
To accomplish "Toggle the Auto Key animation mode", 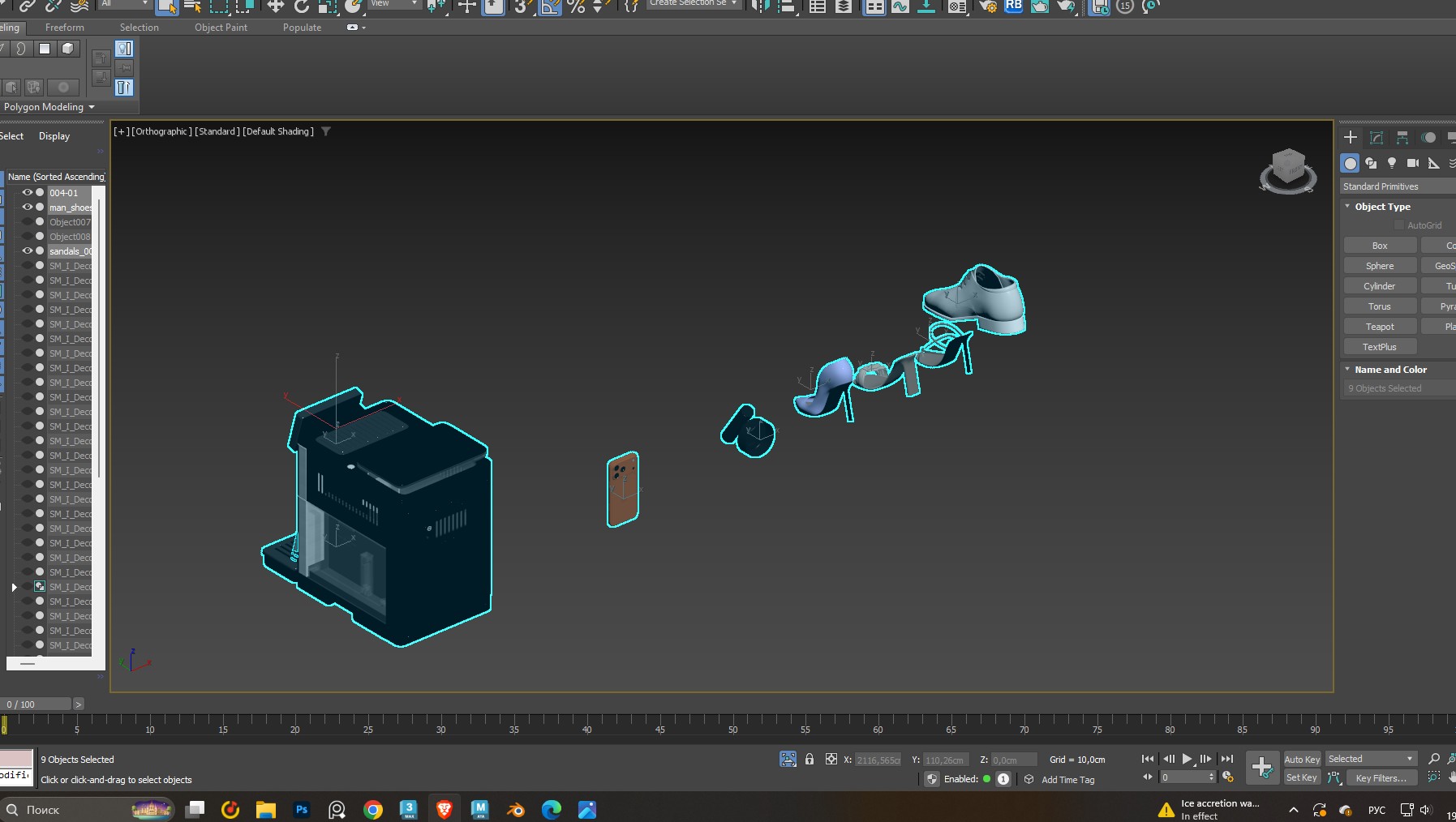I will pos(1301,760).
